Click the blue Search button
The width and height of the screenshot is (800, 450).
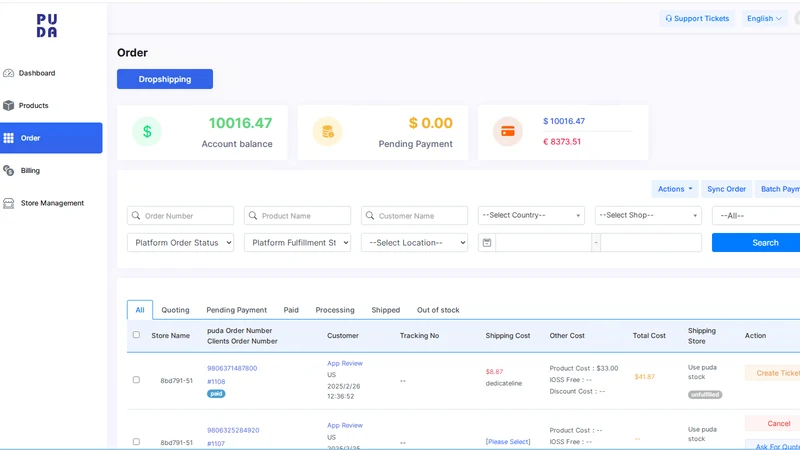click(756, 243)
